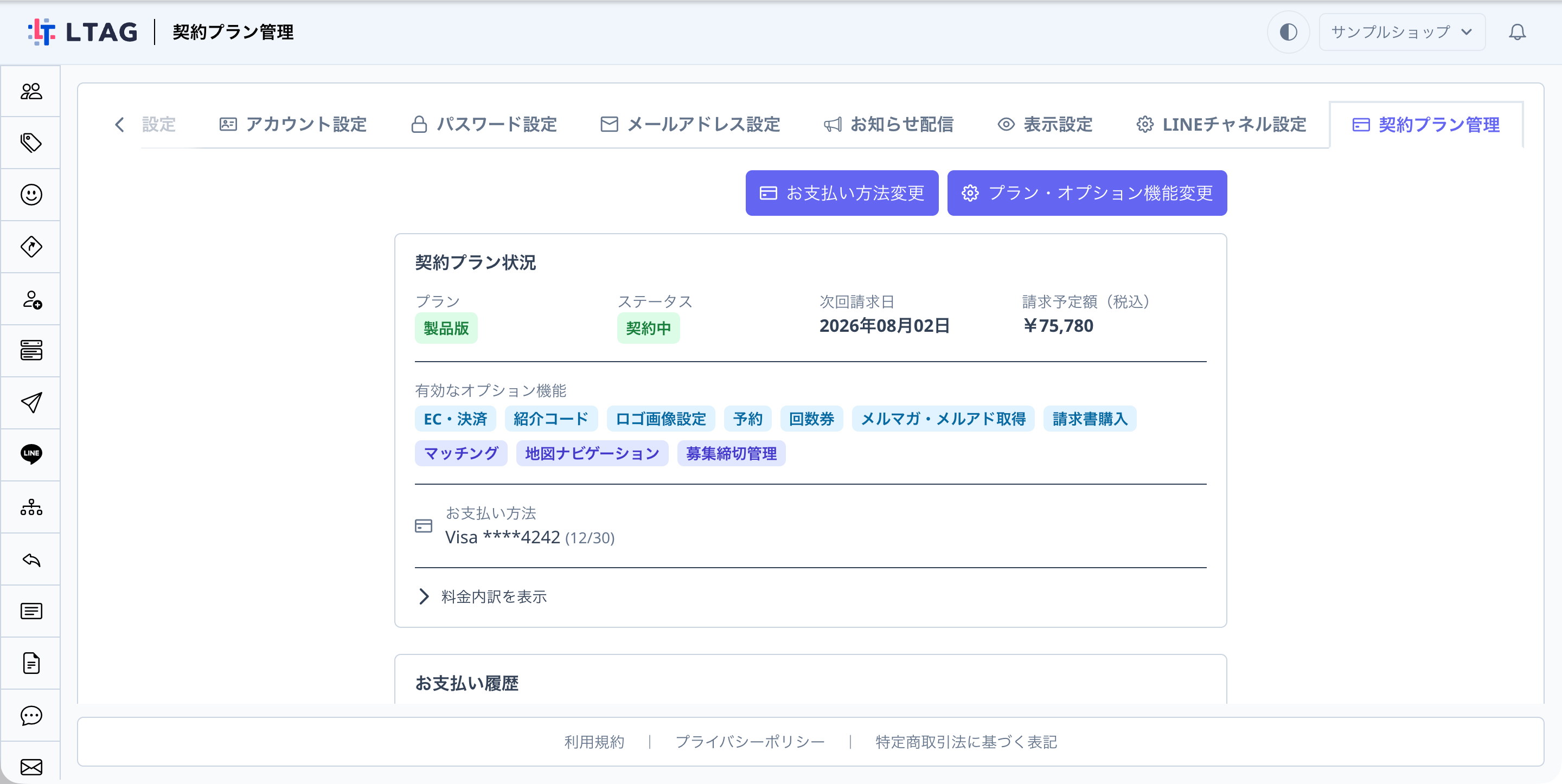Viewport: 1562px width, 784px height.
Task: Open the 利用規約 link
Action: pos(594,742)
